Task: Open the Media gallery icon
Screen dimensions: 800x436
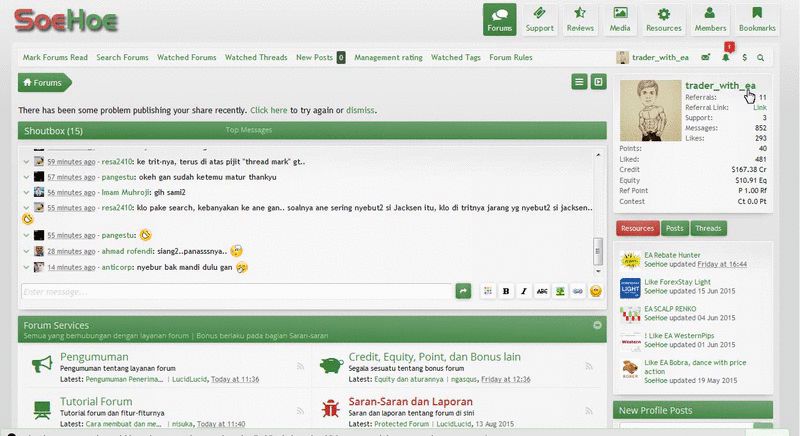Action: 621,19
